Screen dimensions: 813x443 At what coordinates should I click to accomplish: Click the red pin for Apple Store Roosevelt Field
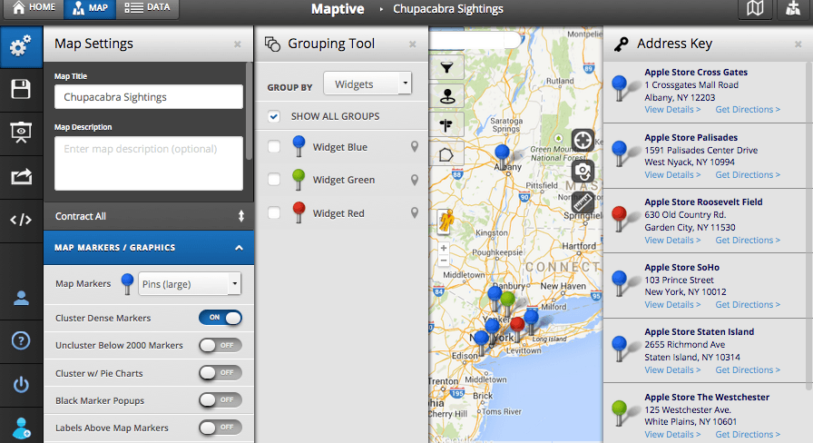pyautogui.click(x=619, y=218)
